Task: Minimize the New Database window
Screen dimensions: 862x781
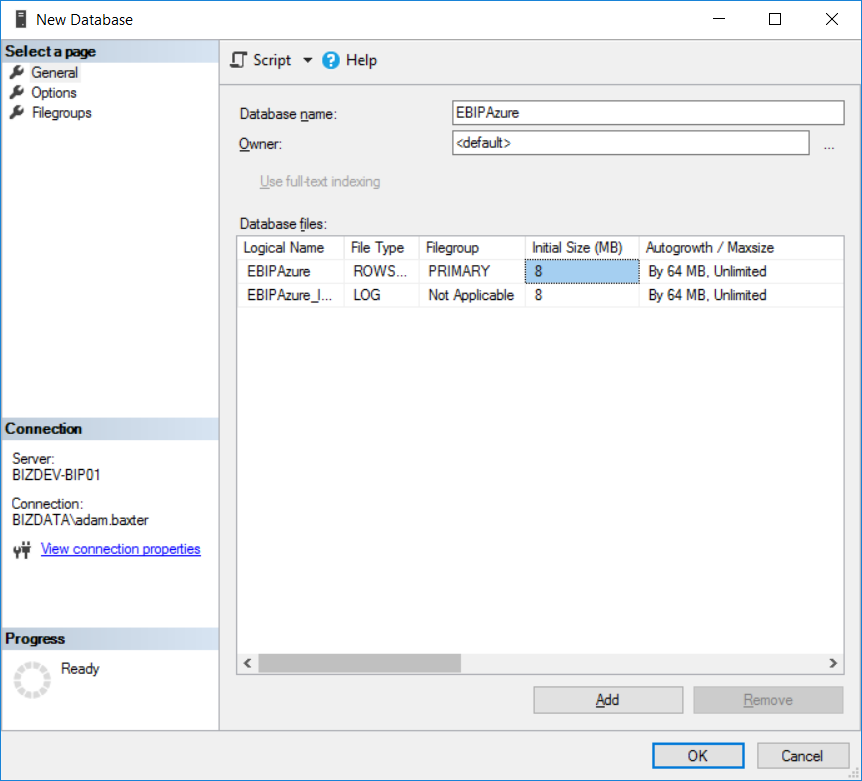Action: [x=719, y=19]
